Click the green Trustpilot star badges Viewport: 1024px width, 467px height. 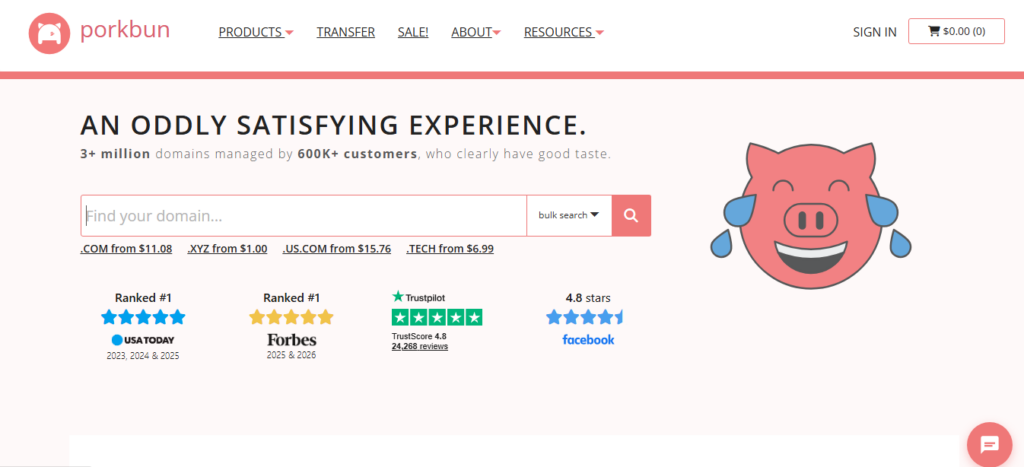click(437, 317)
